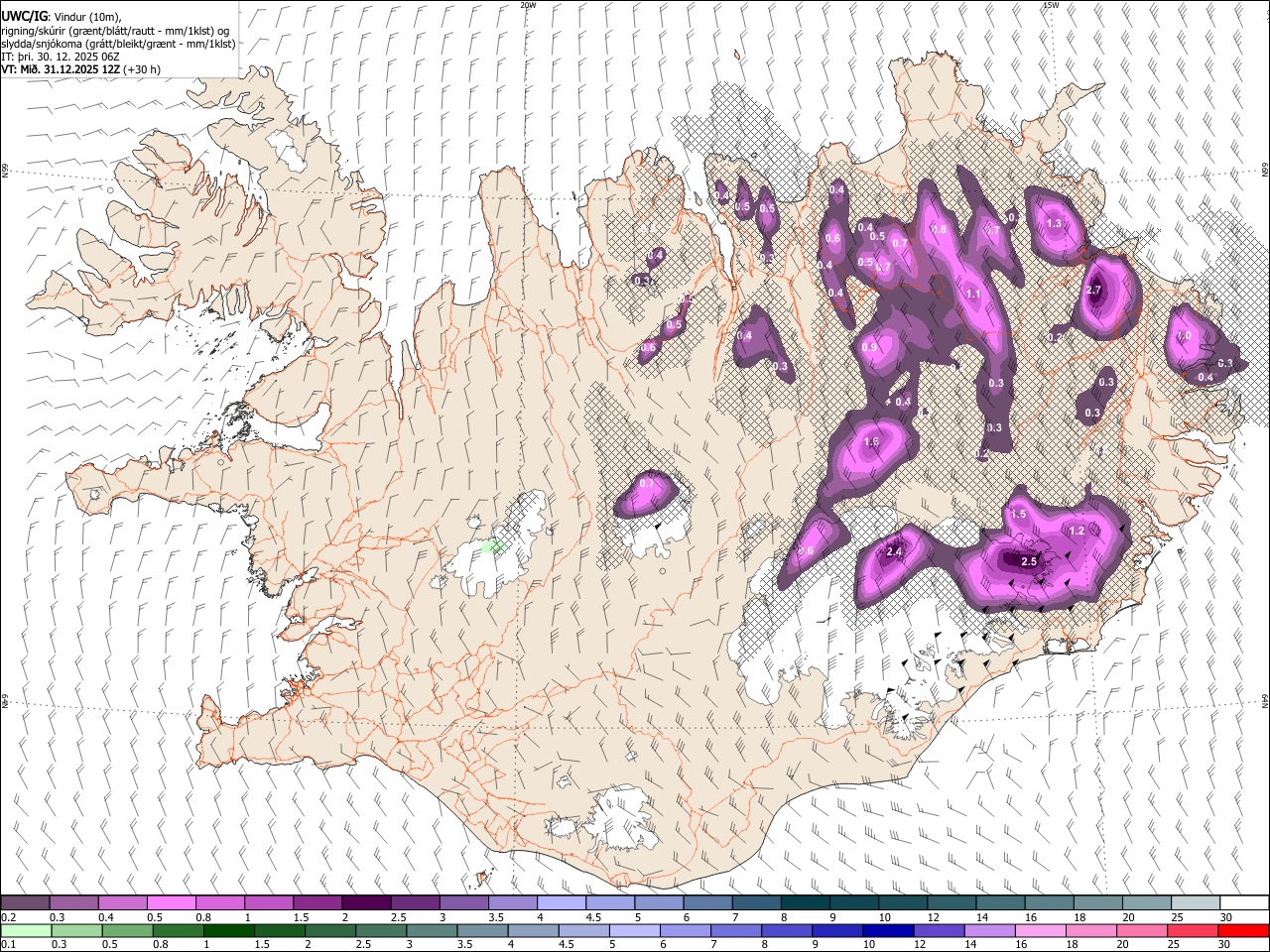1270x952 pixels.
Task: Select the 2.4 value on the snow map
Action: point(894,551)
